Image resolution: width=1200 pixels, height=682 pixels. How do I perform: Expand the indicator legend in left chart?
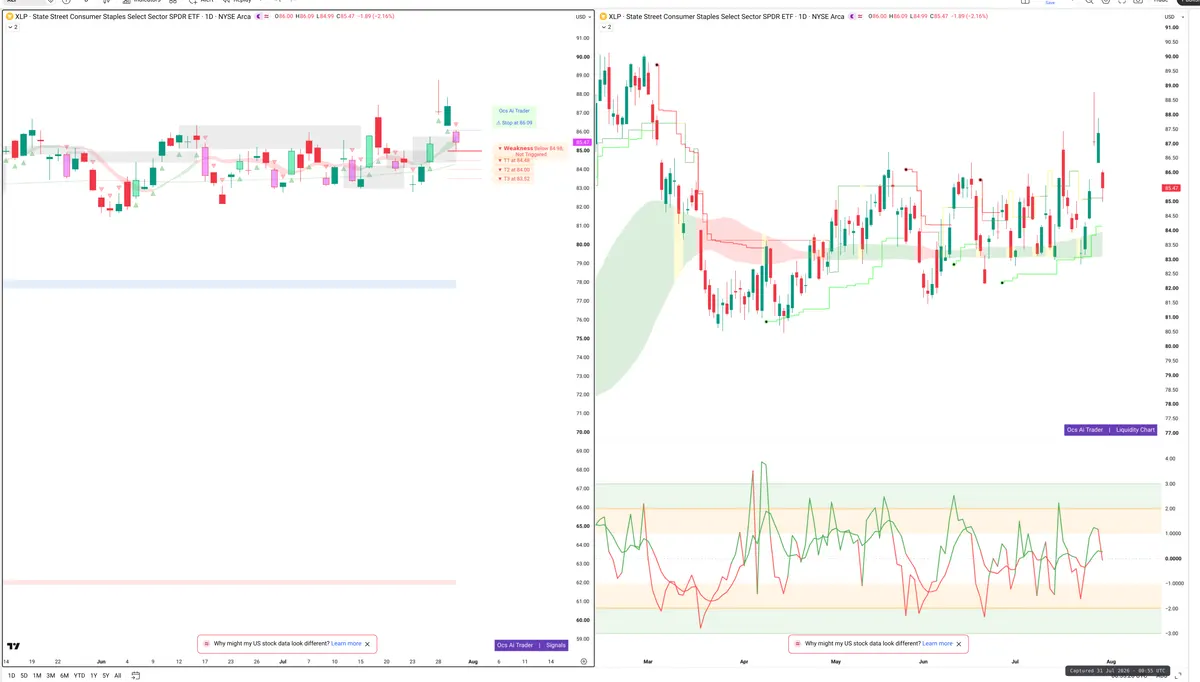[x=12, y=27]
